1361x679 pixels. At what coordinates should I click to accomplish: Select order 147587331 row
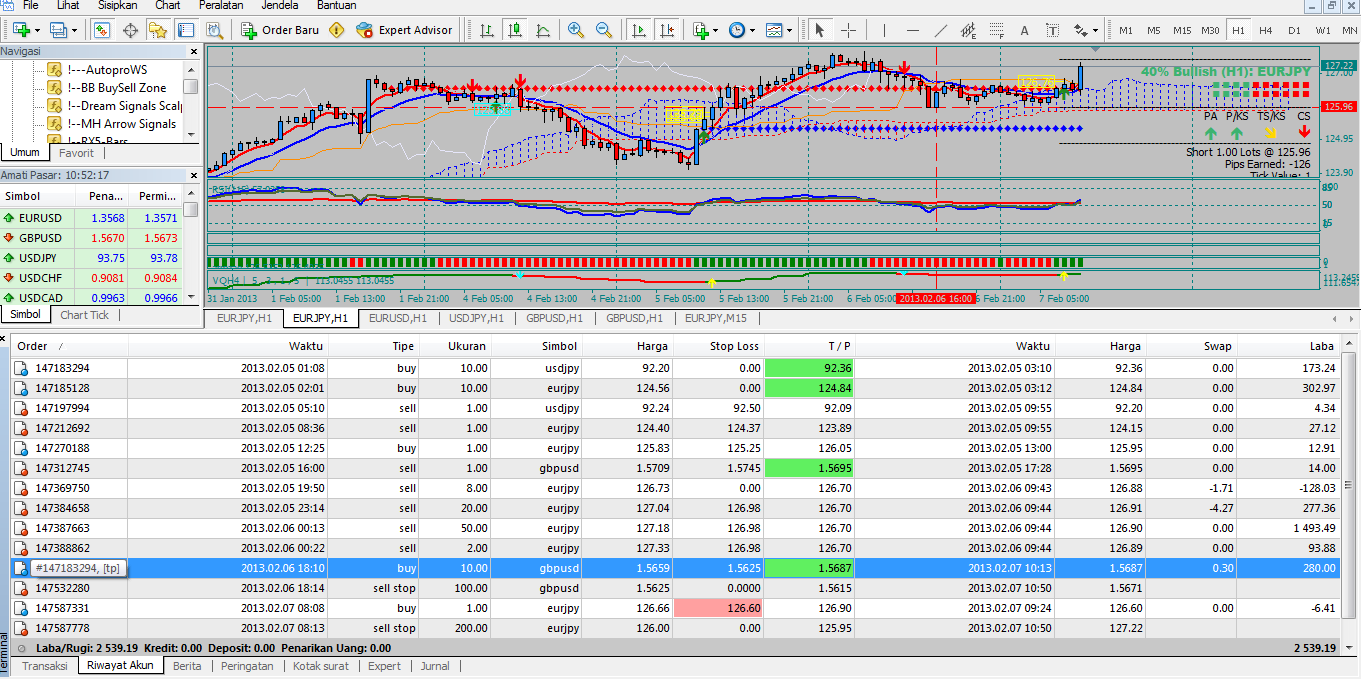pyautogui.click(x=676, y=608)
